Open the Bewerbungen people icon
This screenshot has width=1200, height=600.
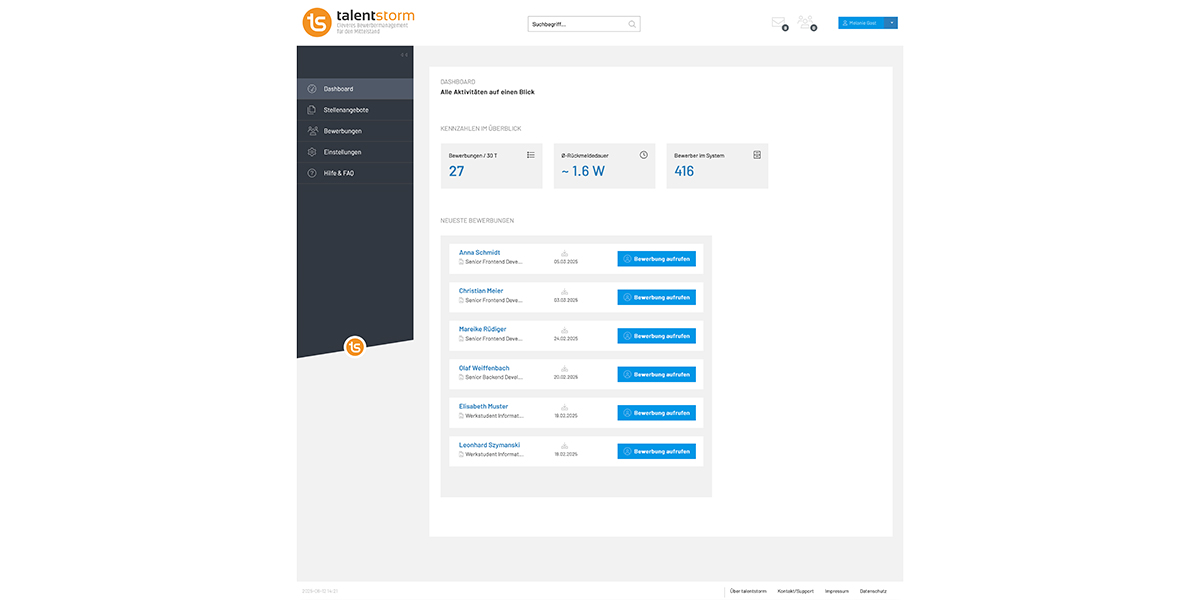(x=311, y=130)
